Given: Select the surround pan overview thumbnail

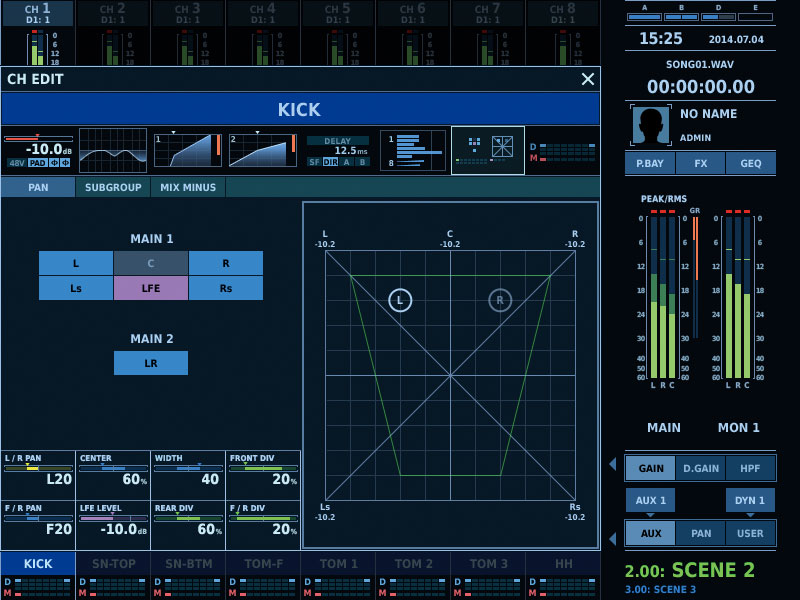Looking at the screenshot, I should coord(488,150).
